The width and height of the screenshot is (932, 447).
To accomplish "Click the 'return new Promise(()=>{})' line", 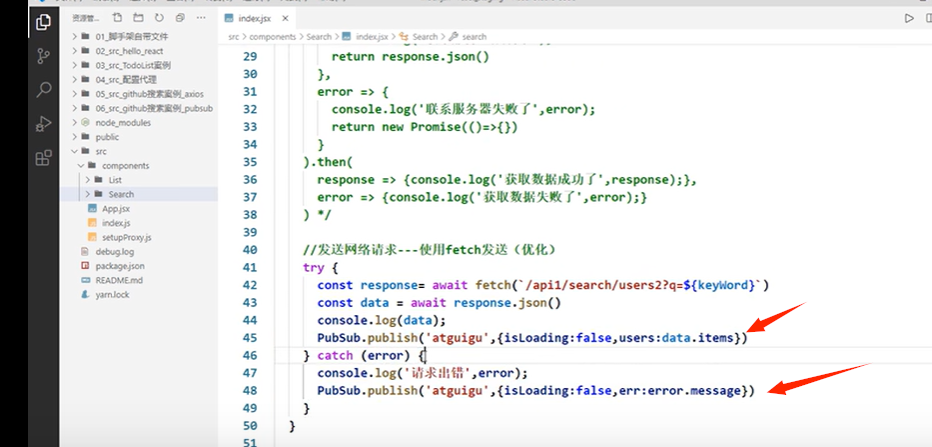I will [x=427, y=127].
